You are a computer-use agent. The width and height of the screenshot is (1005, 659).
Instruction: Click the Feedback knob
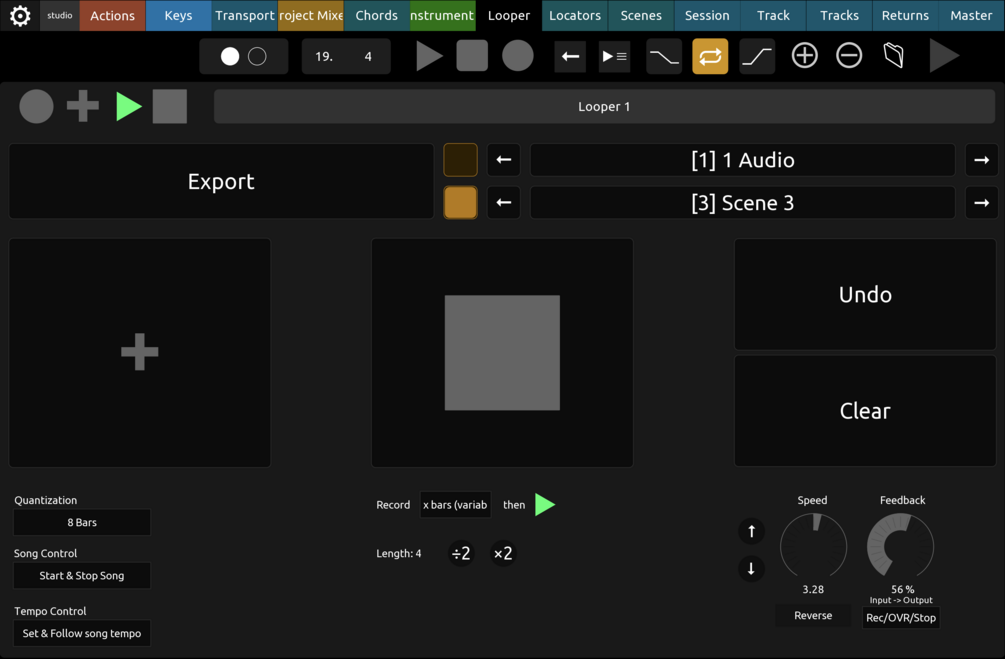pos(901,546)
